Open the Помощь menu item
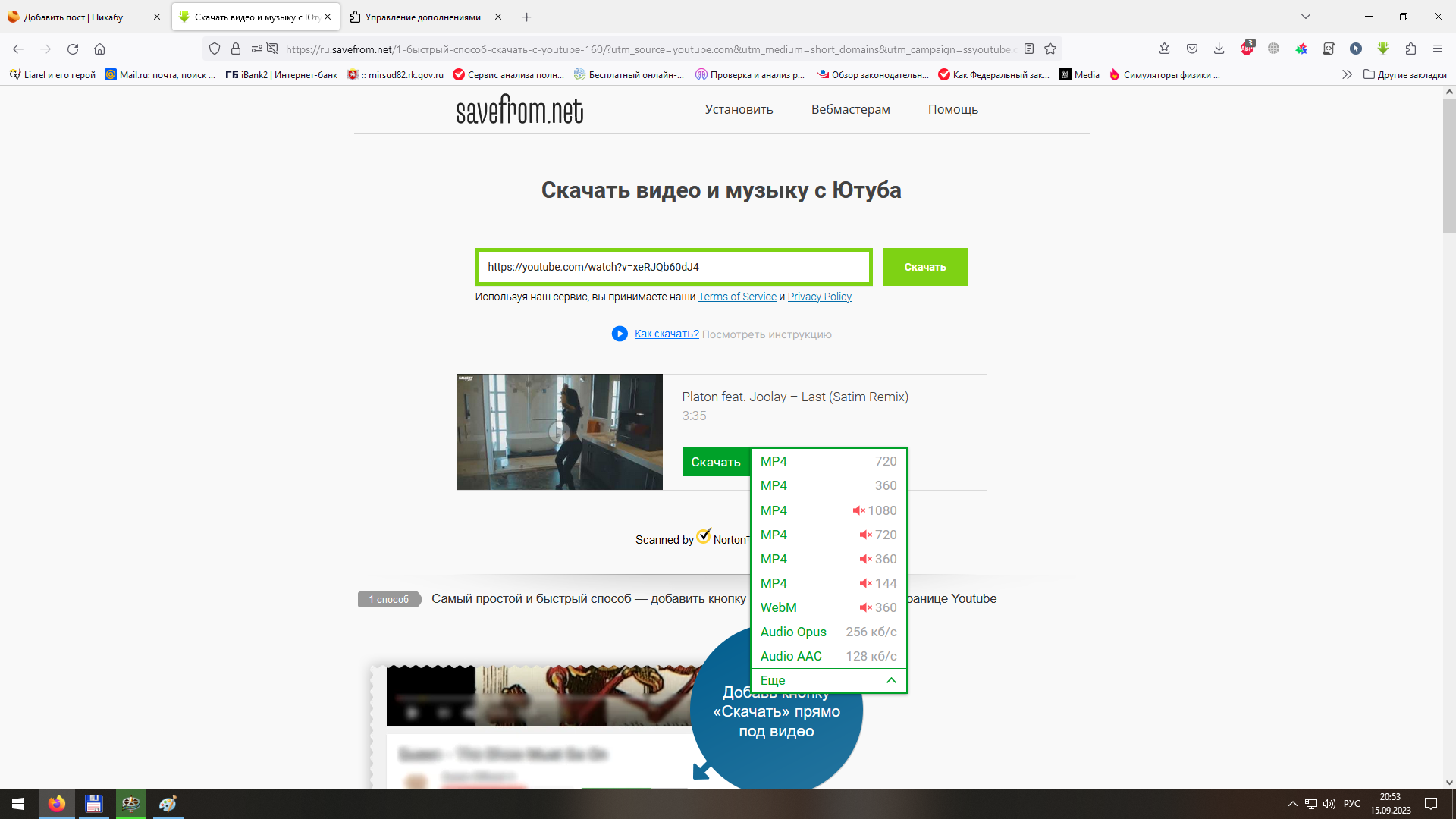1456x819 pixels. (x=953, y=109)
